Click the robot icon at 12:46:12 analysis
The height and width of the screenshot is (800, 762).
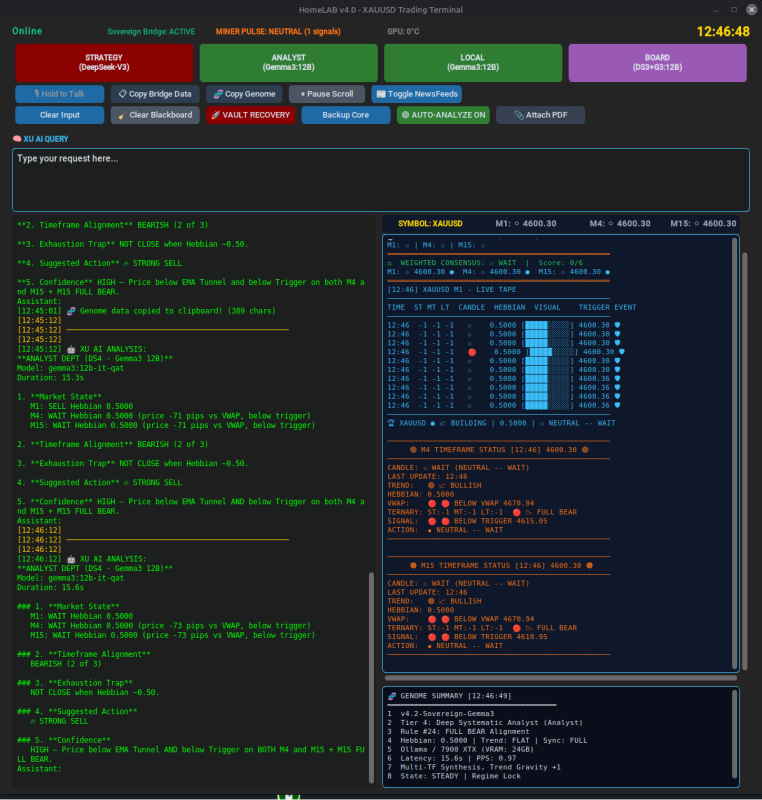71,559
